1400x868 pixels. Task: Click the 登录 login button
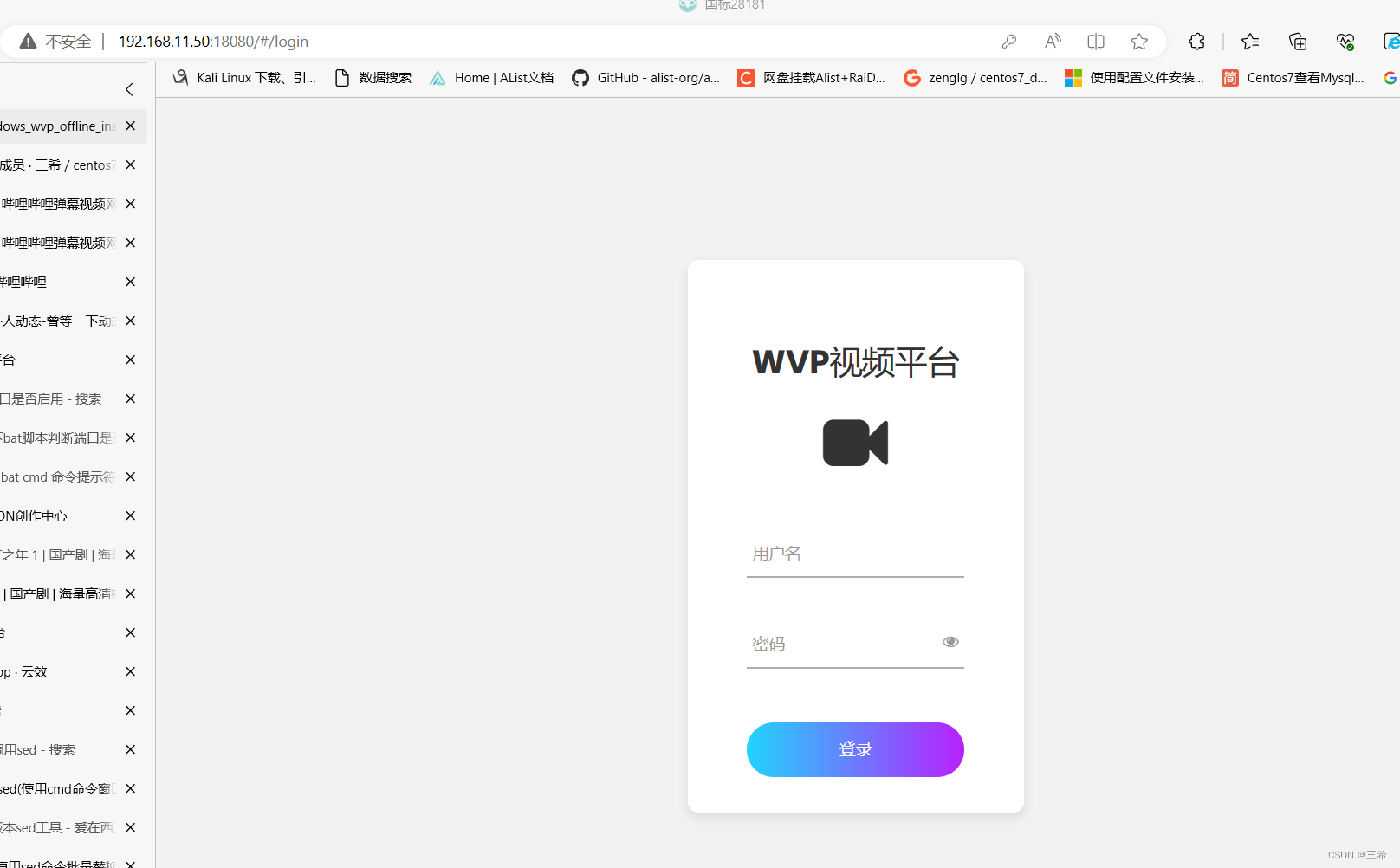coord(855,749)
